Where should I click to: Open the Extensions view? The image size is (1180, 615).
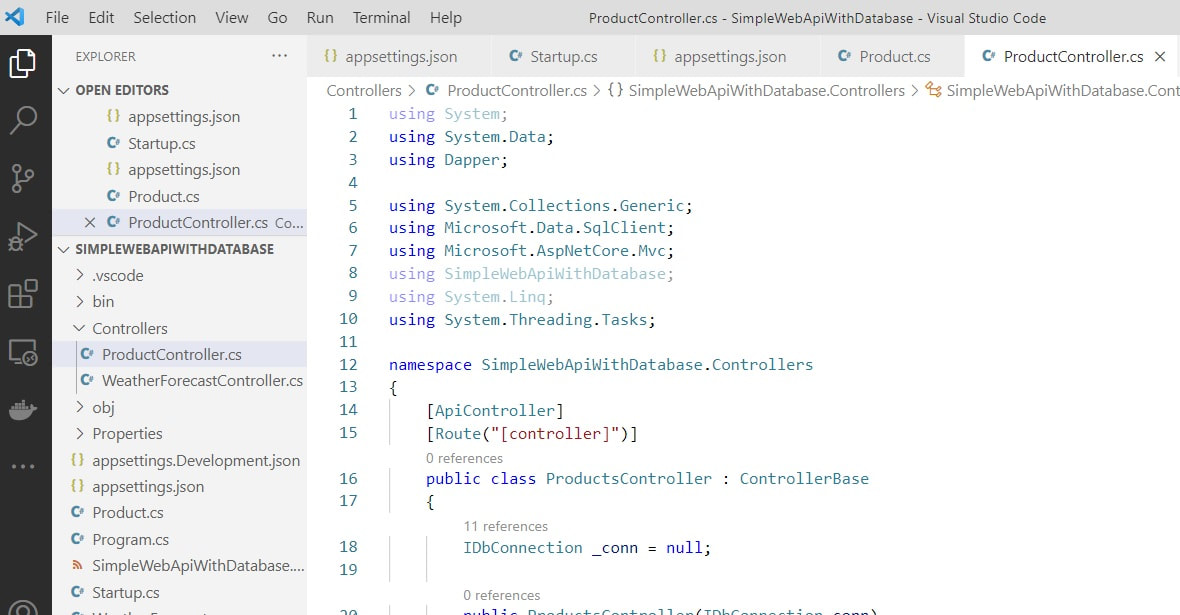click(x=23, y=294)
